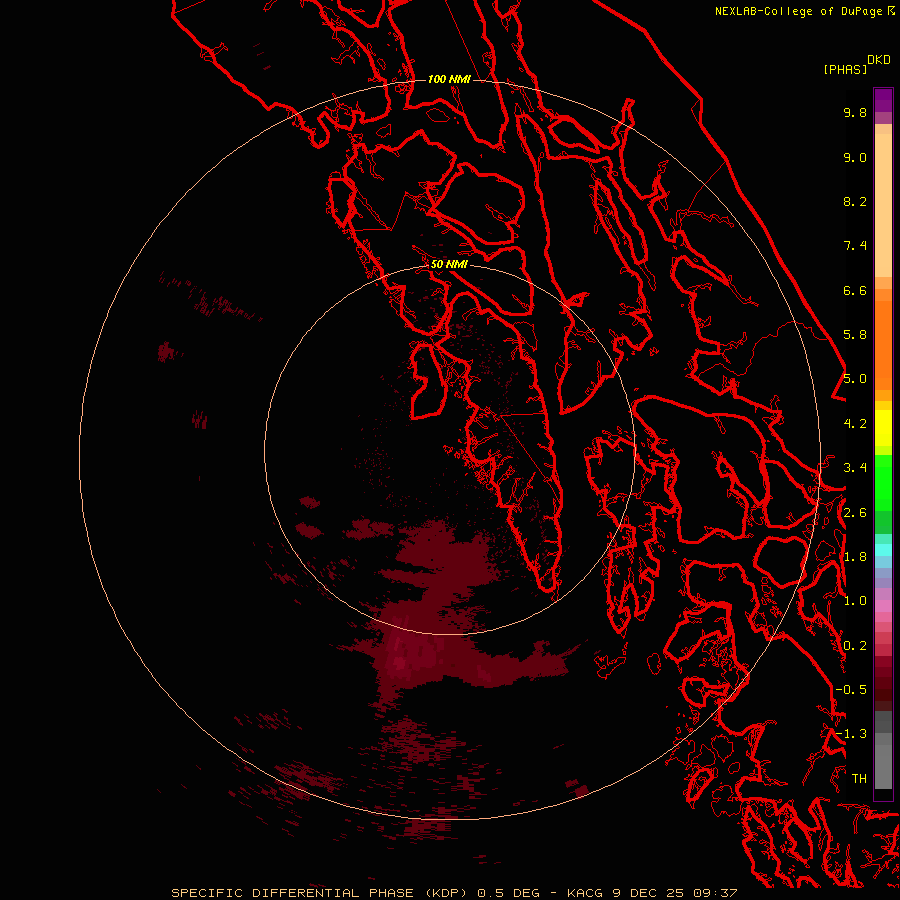Click the 1.0 color scale value

(x=855, y=601)
